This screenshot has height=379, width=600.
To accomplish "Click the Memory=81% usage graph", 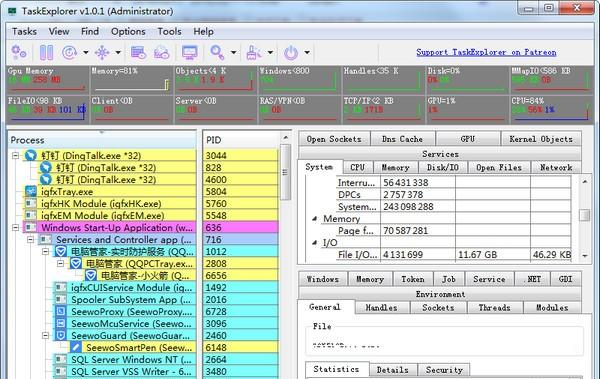I will (131, 80).
